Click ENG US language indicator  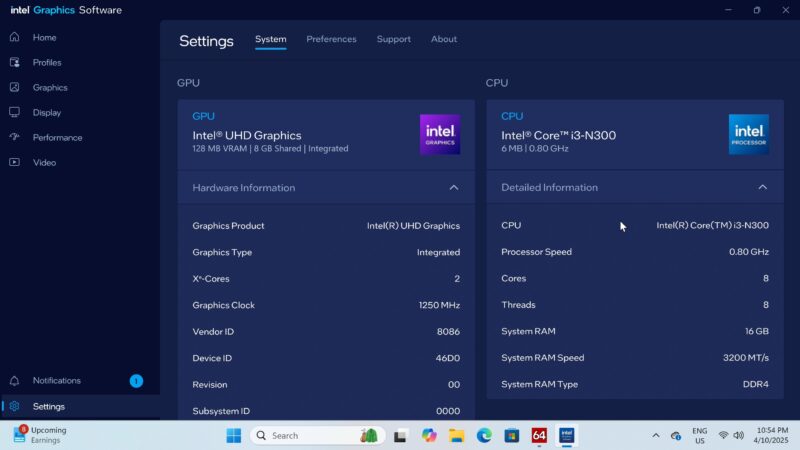click(x=699, y=436)
